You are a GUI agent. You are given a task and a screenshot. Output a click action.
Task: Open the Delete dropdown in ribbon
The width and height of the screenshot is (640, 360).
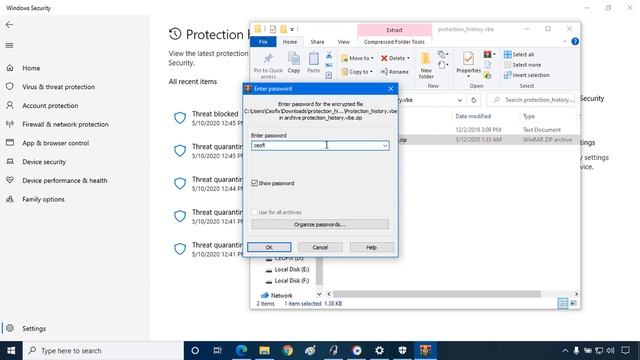(x=395, y=58)
